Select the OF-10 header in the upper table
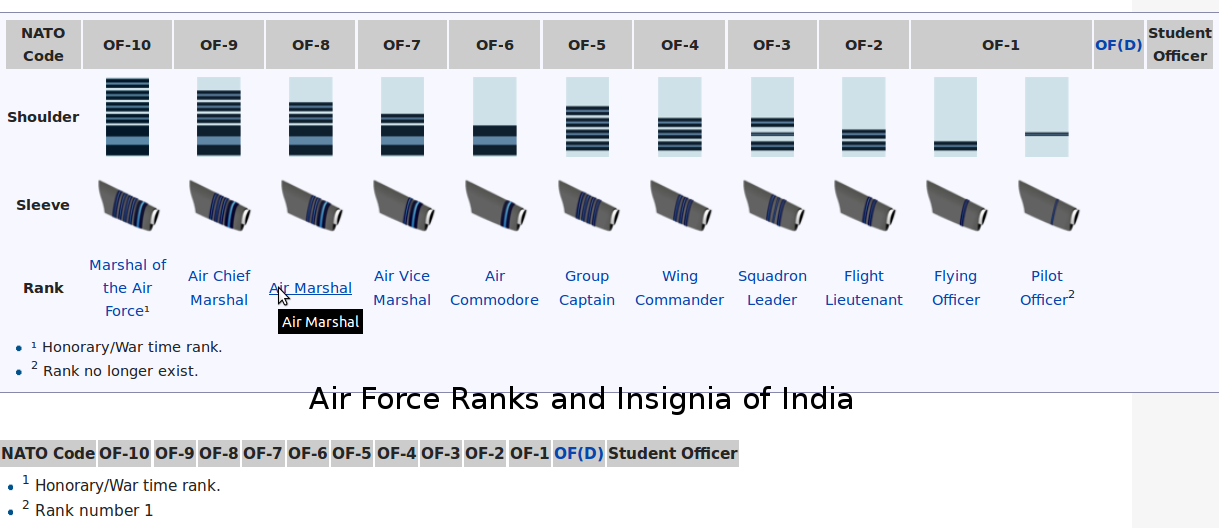1219x528 pixels. click(127, 44)
